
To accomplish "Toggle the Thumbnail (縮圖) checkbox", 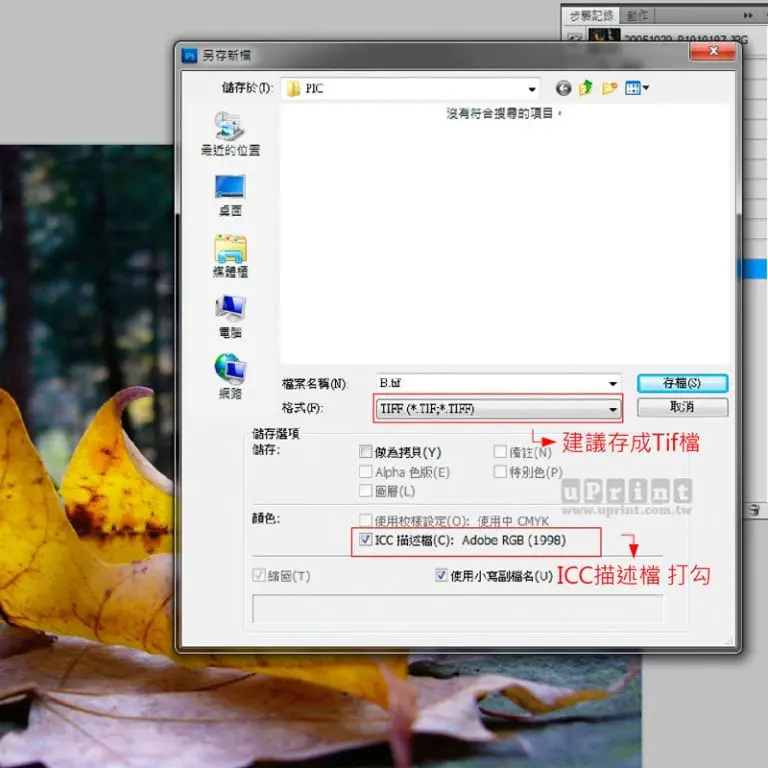I will pos(259,576).
